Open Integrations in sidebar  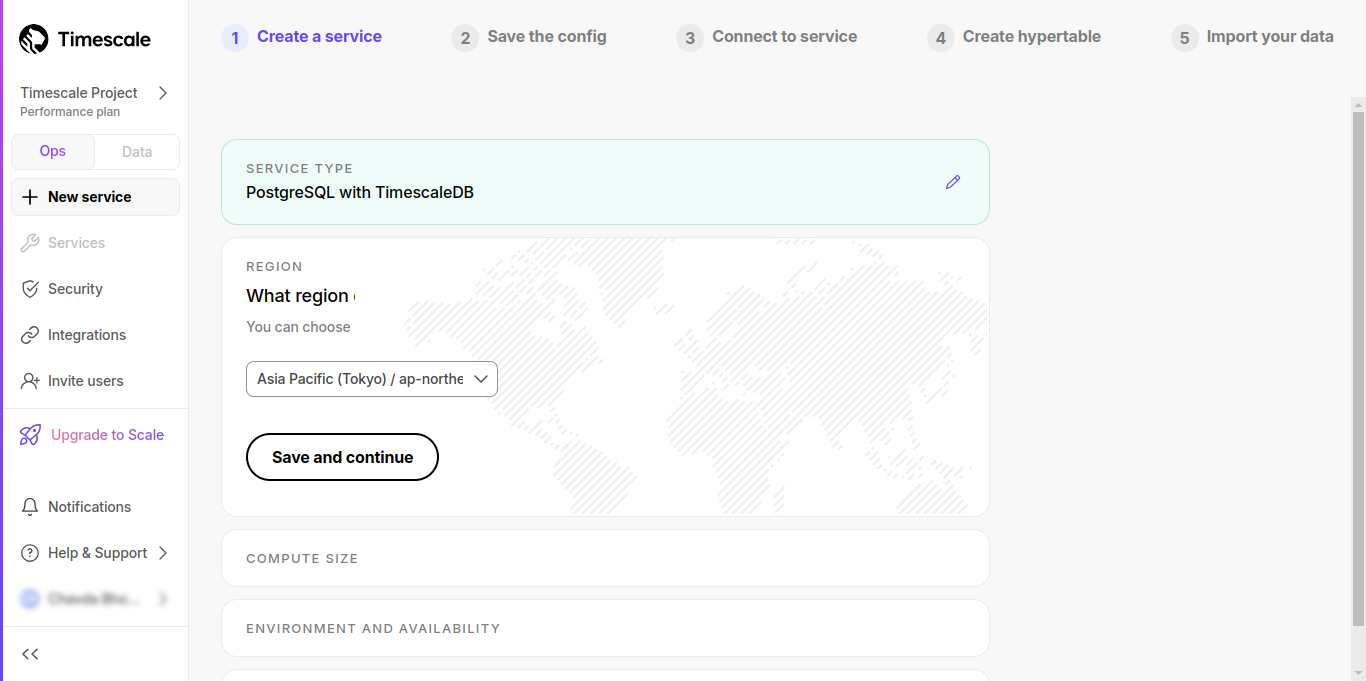click(x=95, y=335)
